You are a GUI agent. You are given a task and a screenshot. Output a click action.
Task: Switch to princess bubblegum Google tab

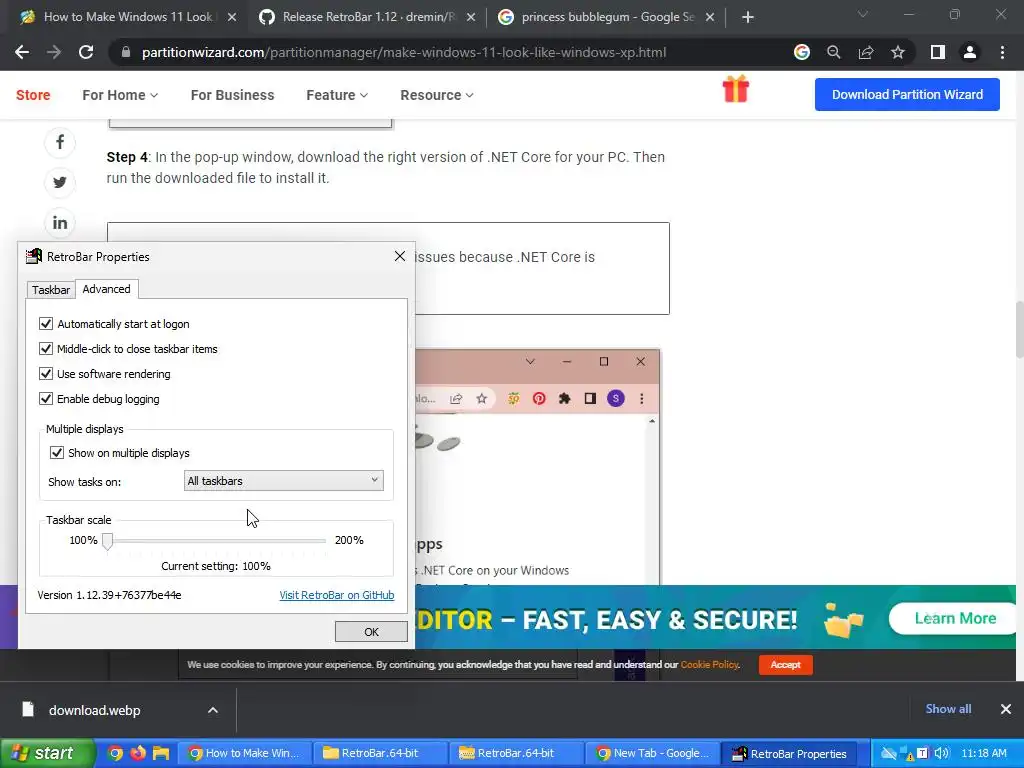tap(607, 18)
